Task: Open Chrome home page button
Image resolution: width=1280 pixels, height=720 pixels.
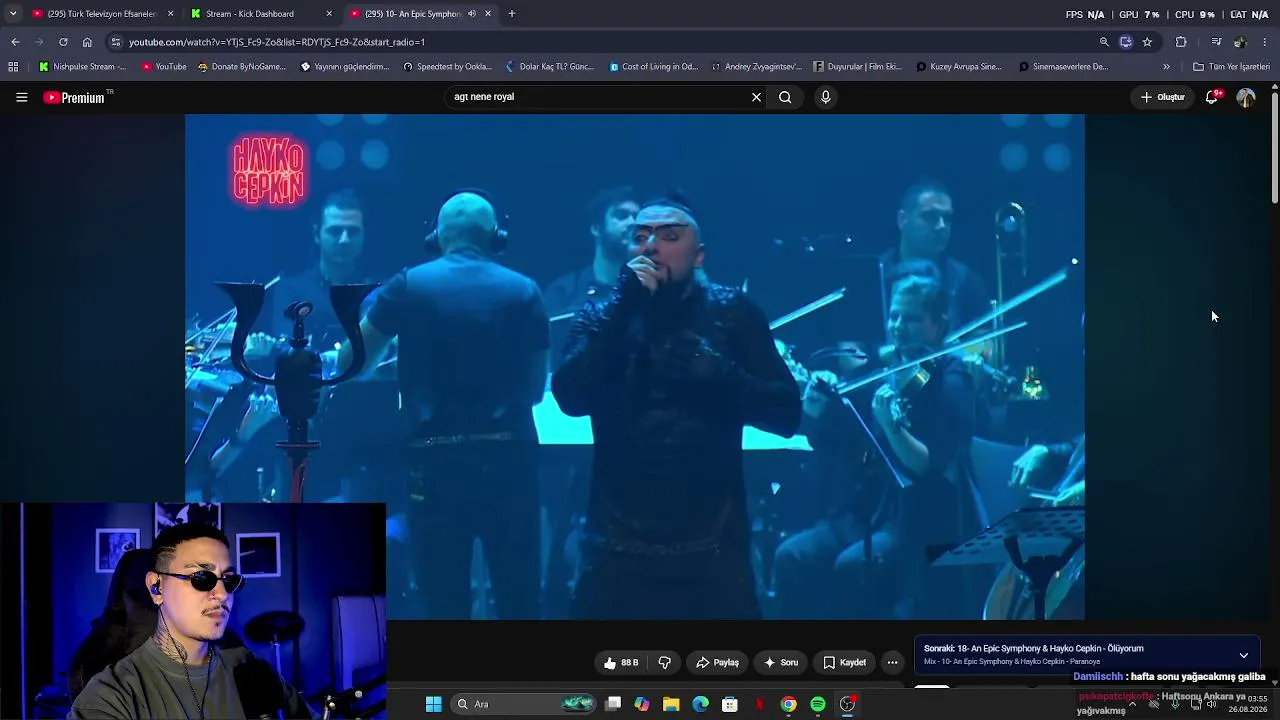Action: click(87, 42)
